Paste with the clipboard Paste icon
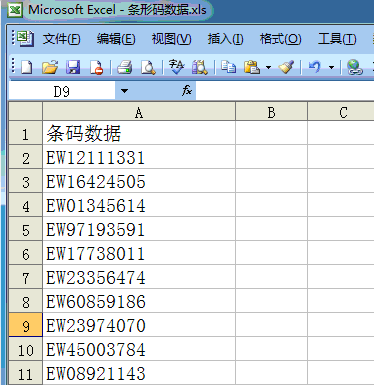Image resolution: width=374 pixels, height=385 pixels. (252, 67)
